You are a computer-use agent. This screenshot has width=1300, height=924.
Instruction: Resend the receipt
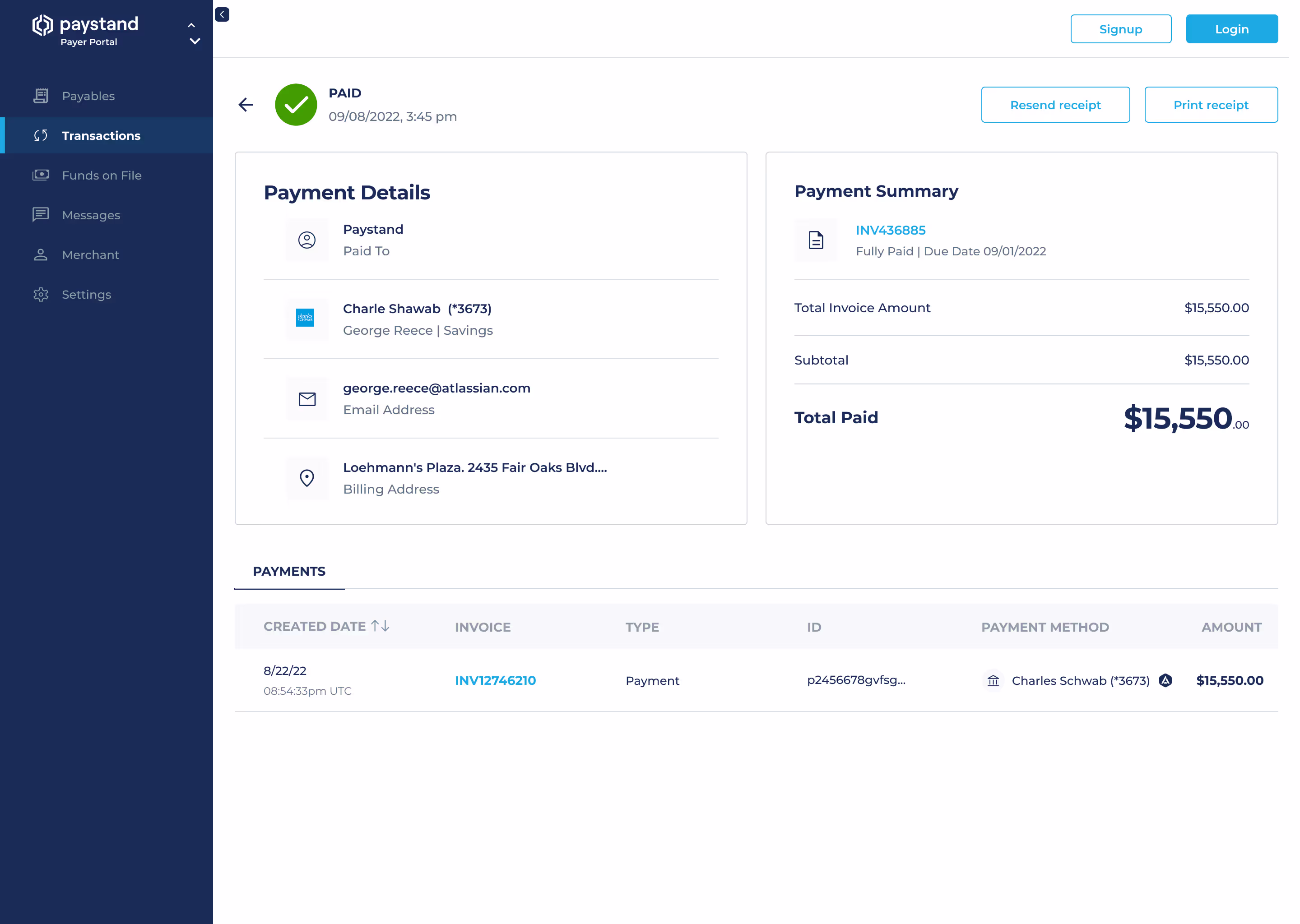pos(1055,105)
